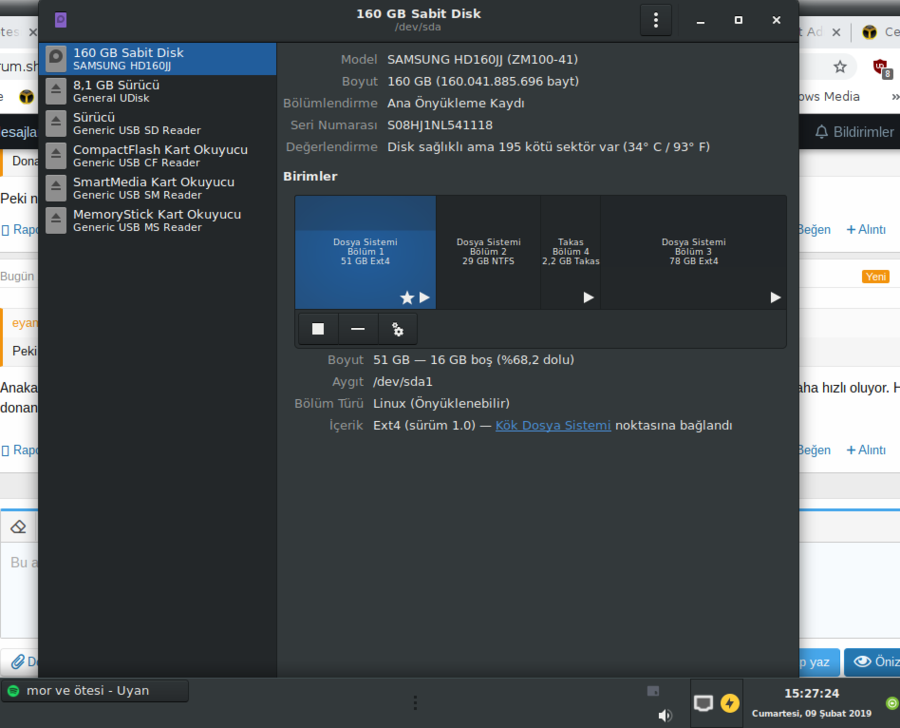The height and width of the screenshot is (728, 900).
Task: Select Bölüm 3 78 GB Ext4 partition
Action: click(x=693, y=252)
